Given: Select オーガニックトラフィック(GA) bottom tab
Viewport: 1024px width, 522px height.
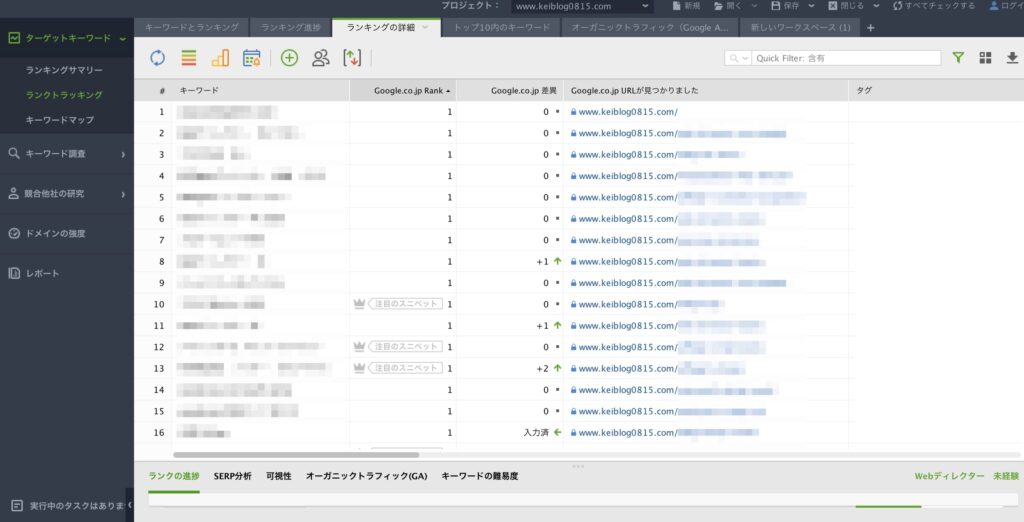Looking at the screenshot, I should [366, 476].
